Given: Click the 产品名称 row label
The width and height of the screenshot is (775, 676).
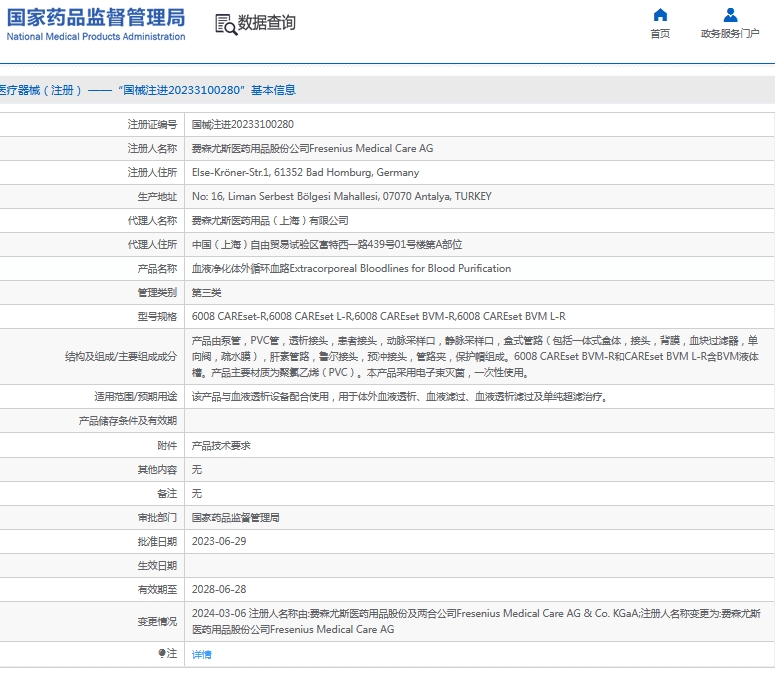Looking at the screenshot, I should click(157, 268).
